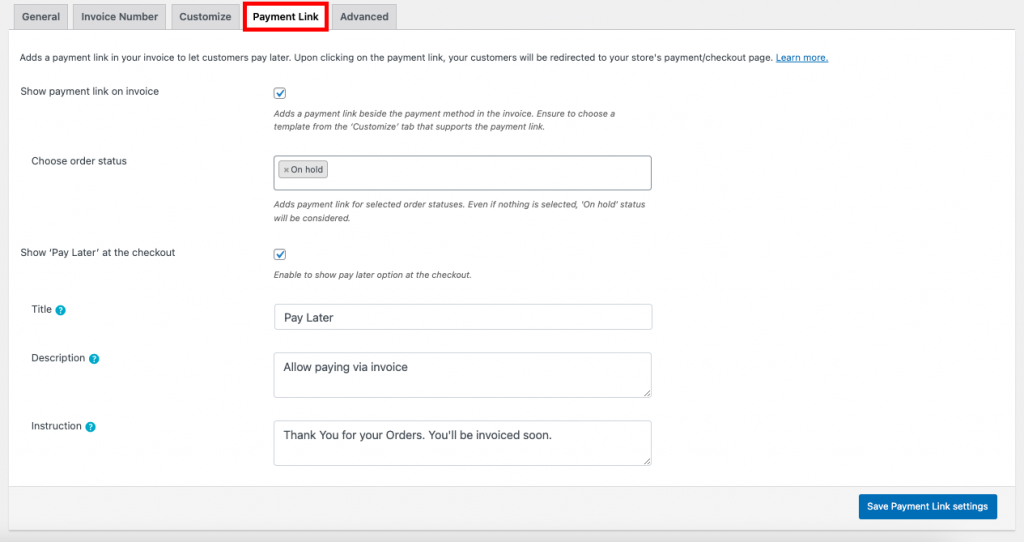
Task: Click inside the Instruction text area
Action: point(462,442)
